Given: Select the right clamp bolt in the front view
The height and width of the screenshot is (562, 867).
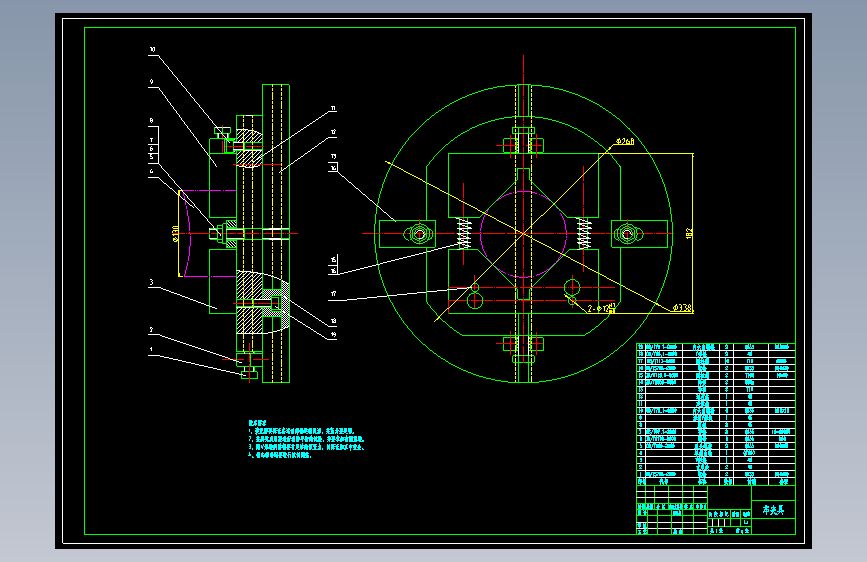Looking at the screenshot, I should pos(627,234).
